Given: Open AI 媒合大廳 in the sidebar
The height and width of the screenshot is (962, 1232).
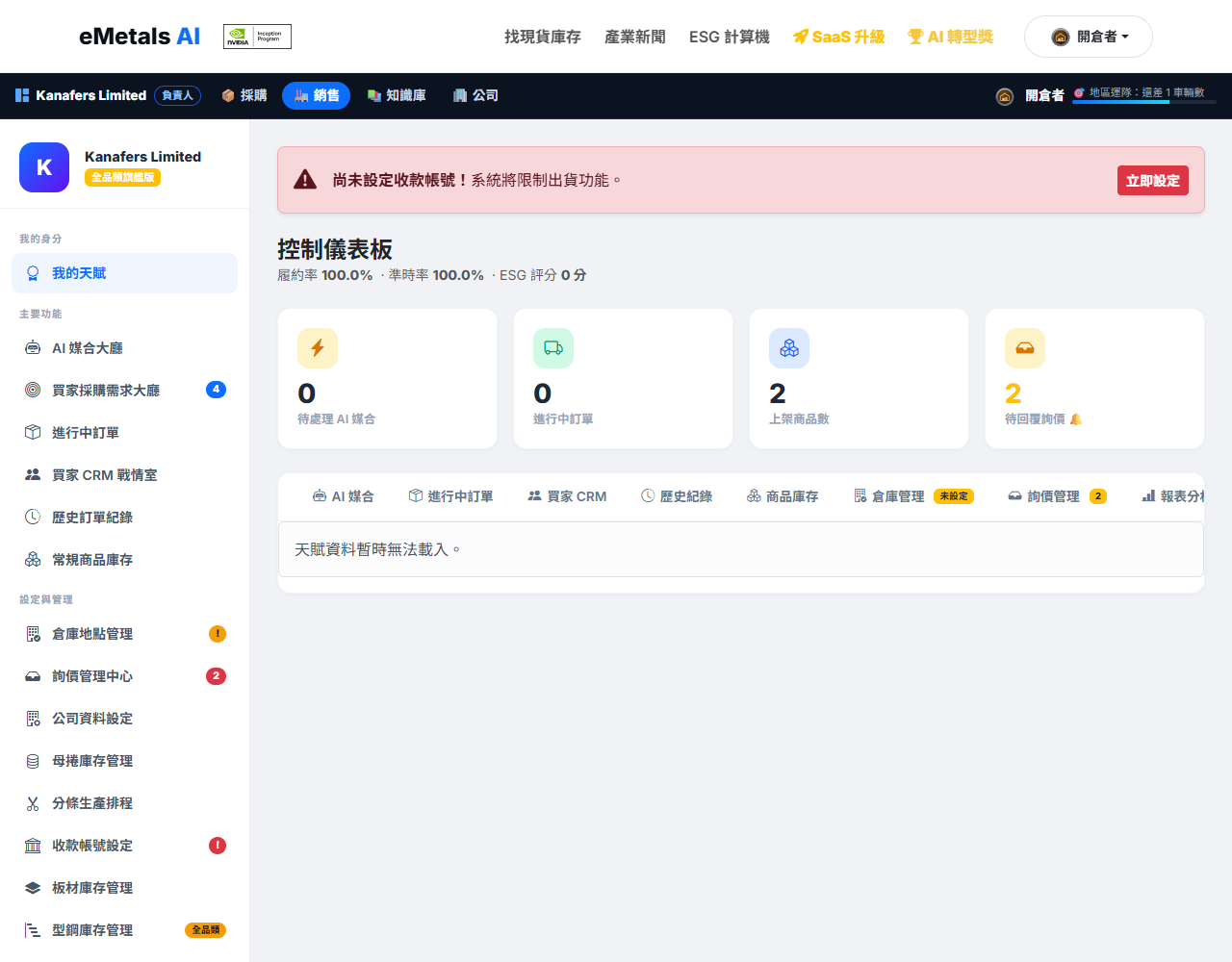Looking at the screenshot, I should pyautogui.click(x=124, y=348).
